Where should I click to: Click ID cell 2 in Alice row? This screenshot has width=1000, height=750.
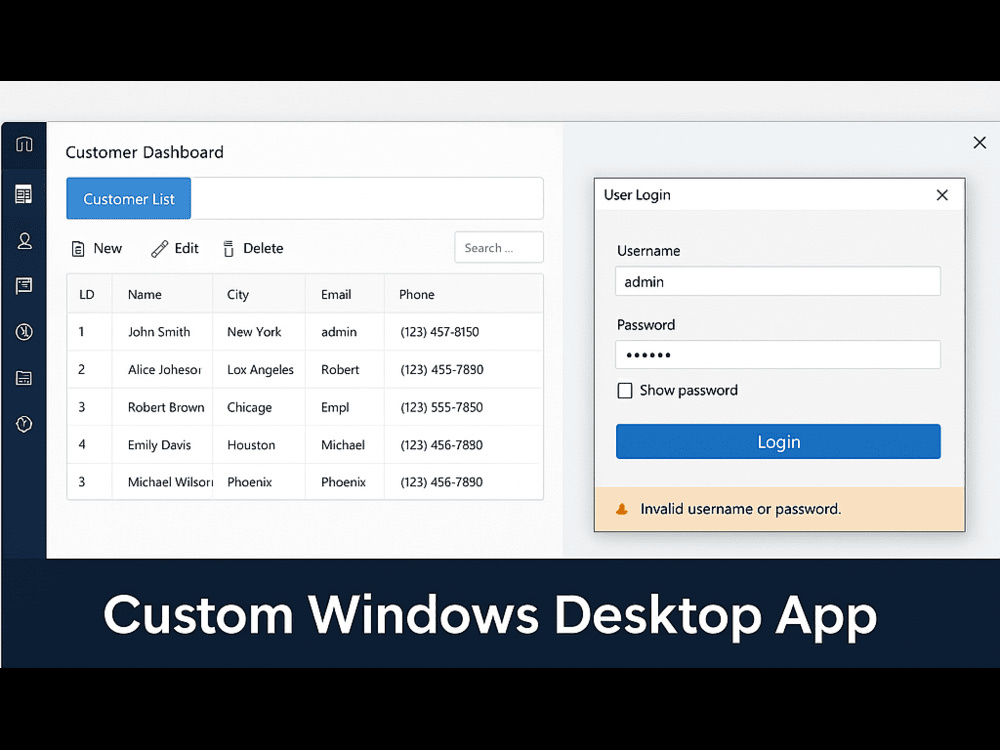pyautogui.click(x=82, y=369)
